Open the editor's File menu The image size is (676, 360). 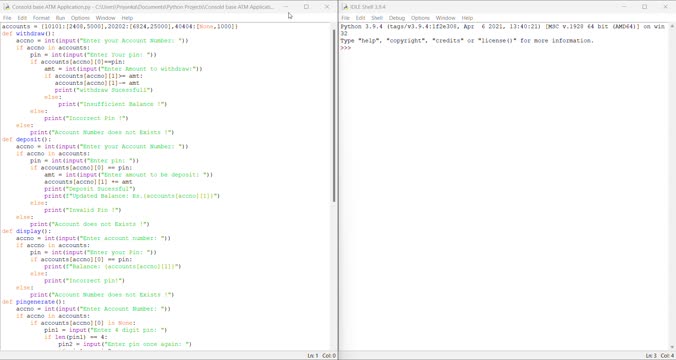[x=7, y=18]
